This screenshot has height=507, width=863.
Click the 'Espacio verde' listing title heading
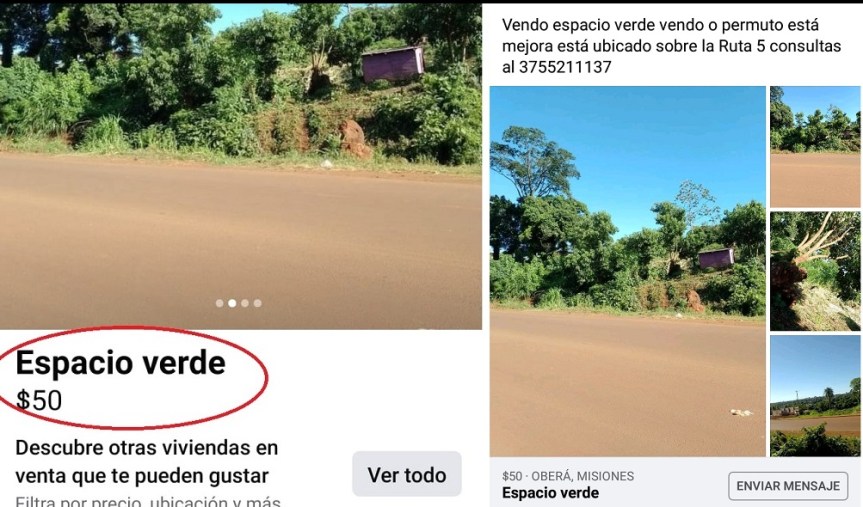[121, 363]
